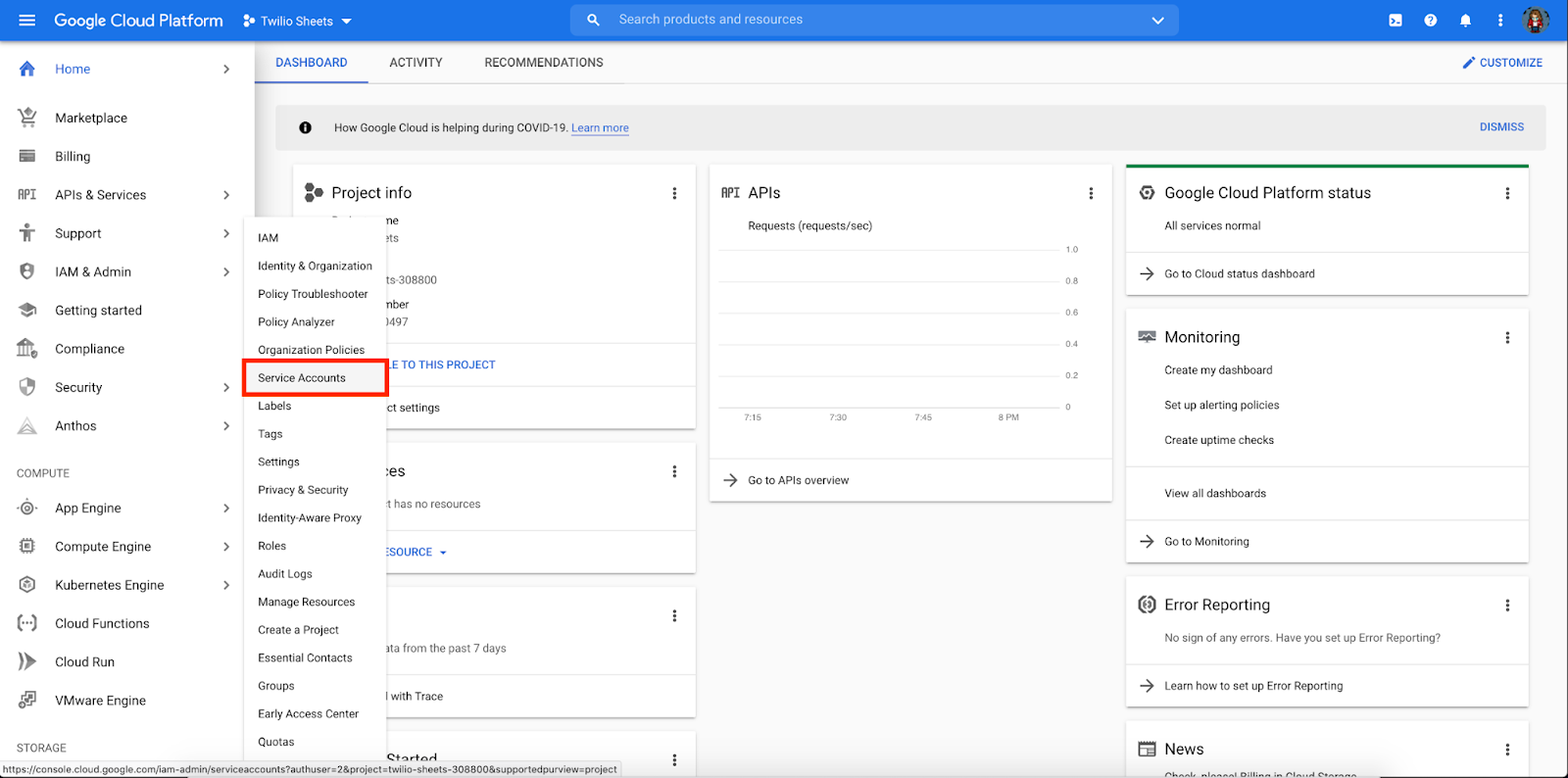Click the Kubernetes Engine hexagon icon

[x=27, y=585]
